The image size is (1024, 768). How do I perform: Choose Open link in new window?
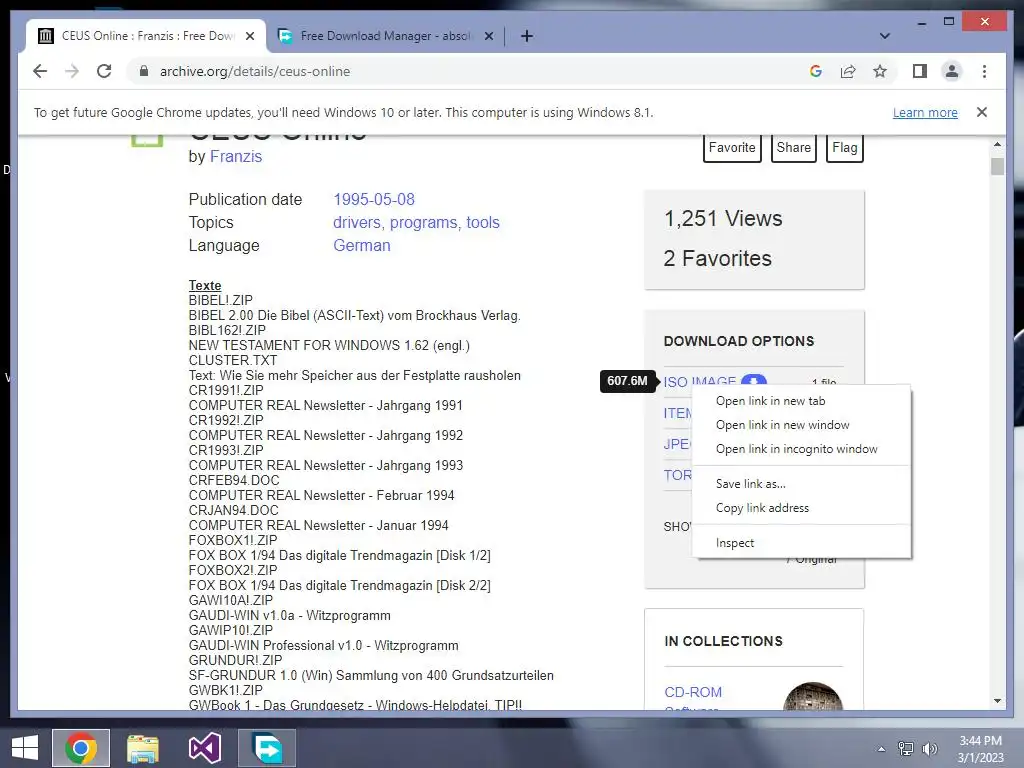[801, 425]
